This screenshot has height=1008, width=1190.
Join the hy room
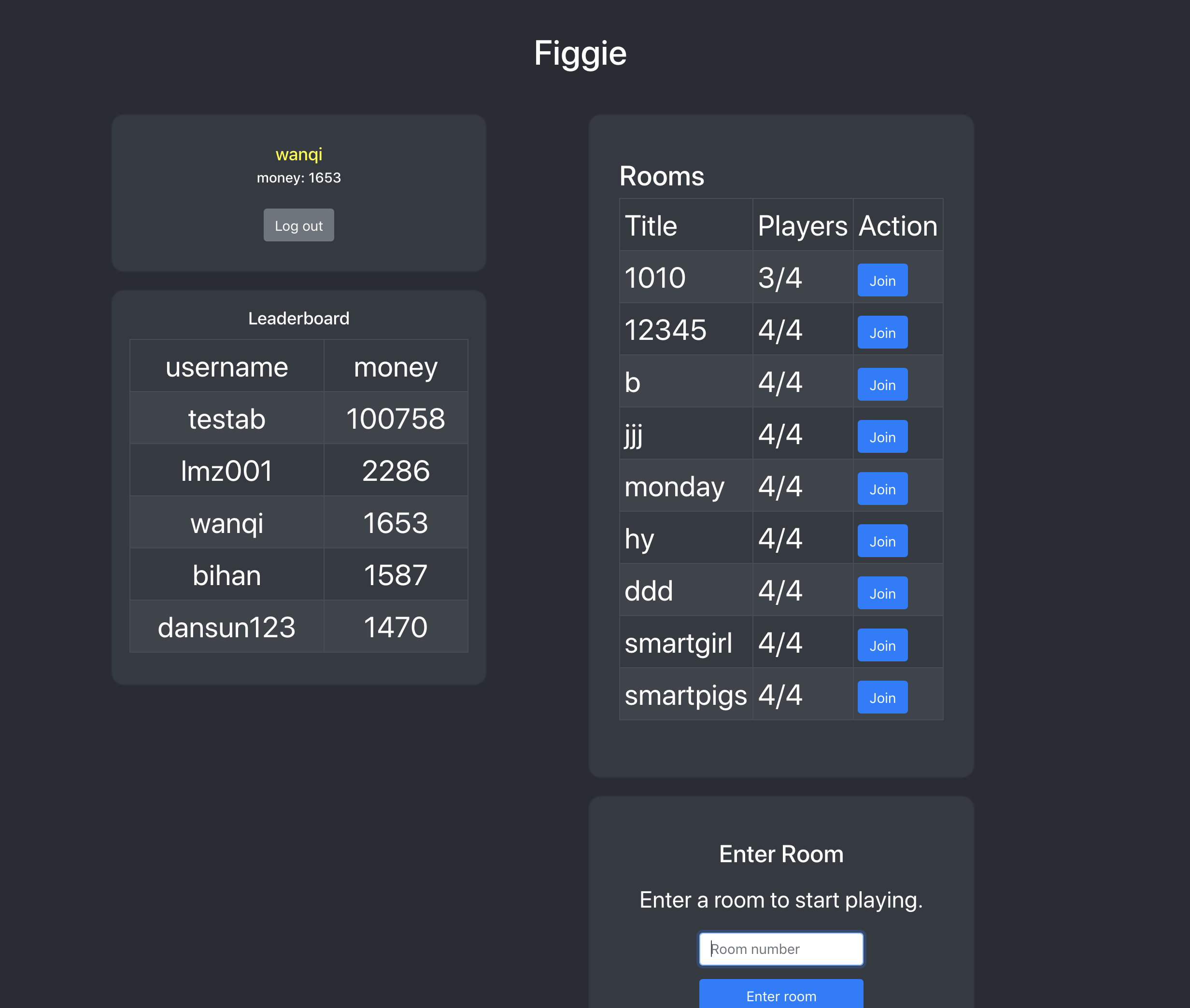pyautogui.click(x=882, y=541)
